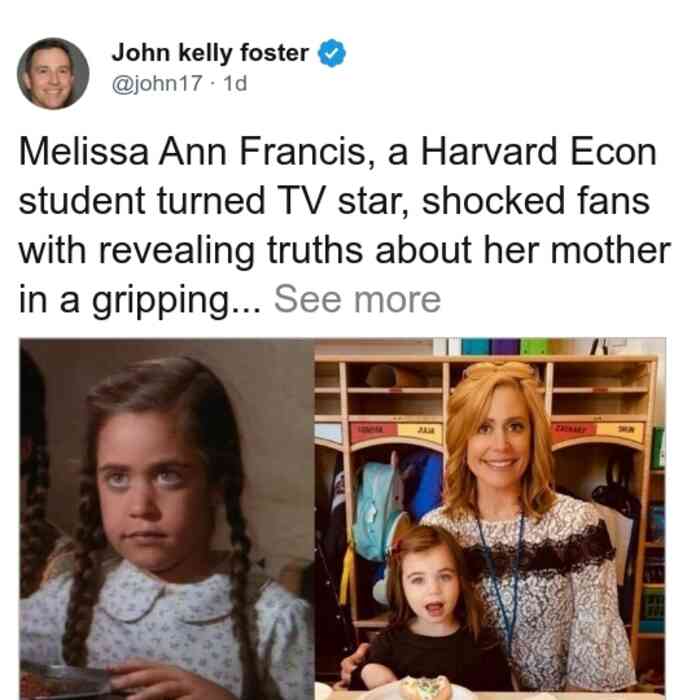Click the colorful bins above the cubbies
700x700 pixels.
point(504,346)
